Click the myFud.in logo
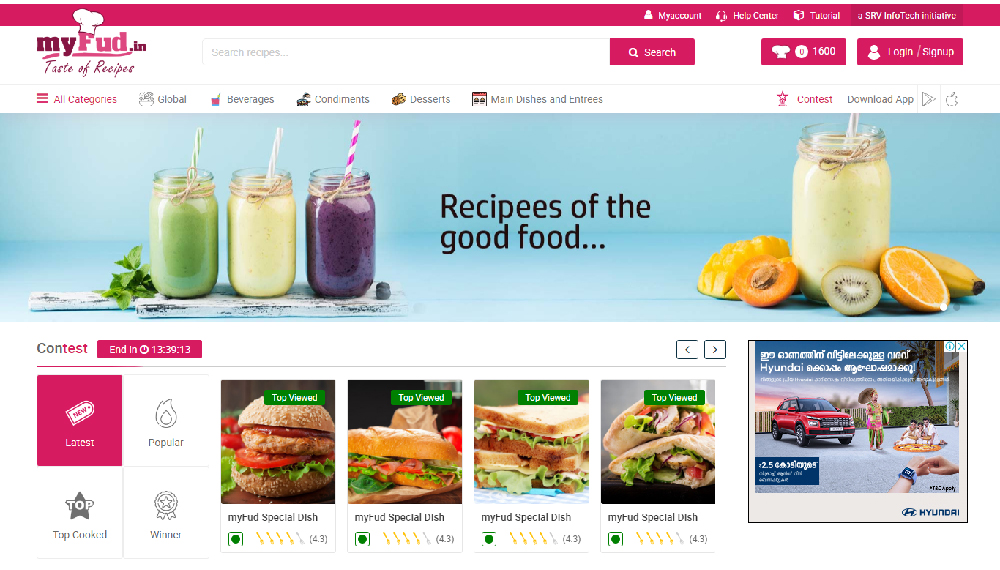 pyautogui.click(x=91, y=43)
